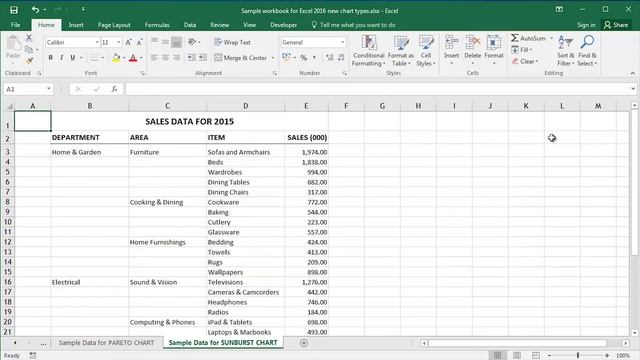Apply fill color with the paint bucket

click(116, 58)
